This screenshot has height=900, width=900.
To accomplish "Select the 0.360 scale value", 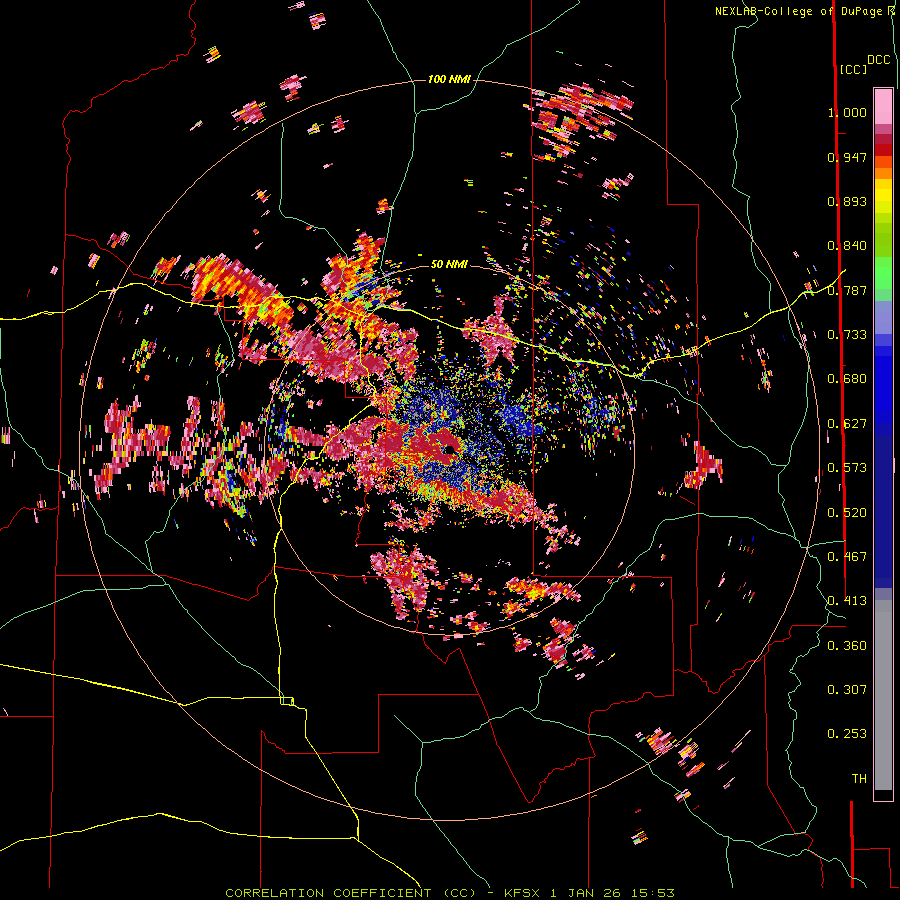I will click(x=847, y=646).
